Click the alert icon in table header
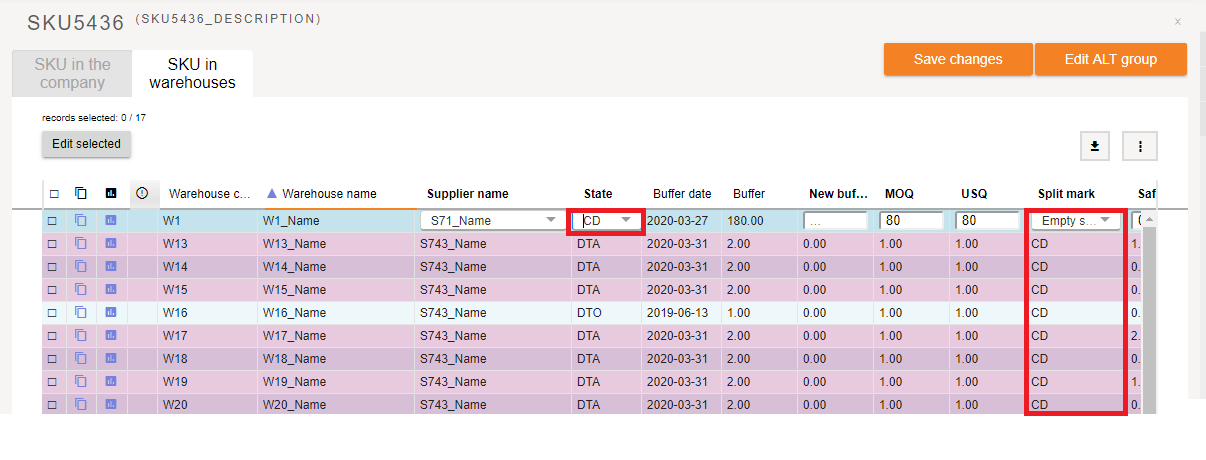 [142, 193]
